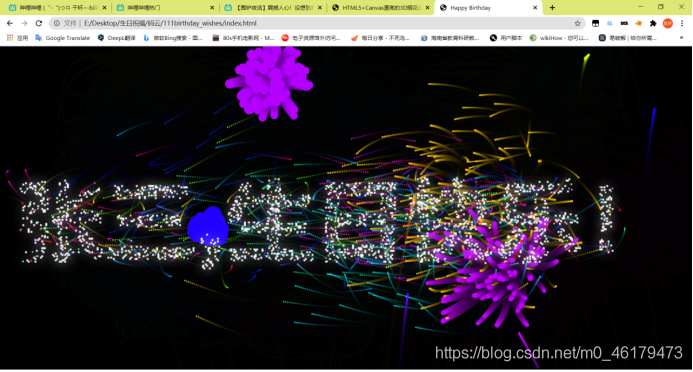693x372 pixels.
Task: Click the forward navigation arrow
Action: pyautogui.click(x=24, y=23)
